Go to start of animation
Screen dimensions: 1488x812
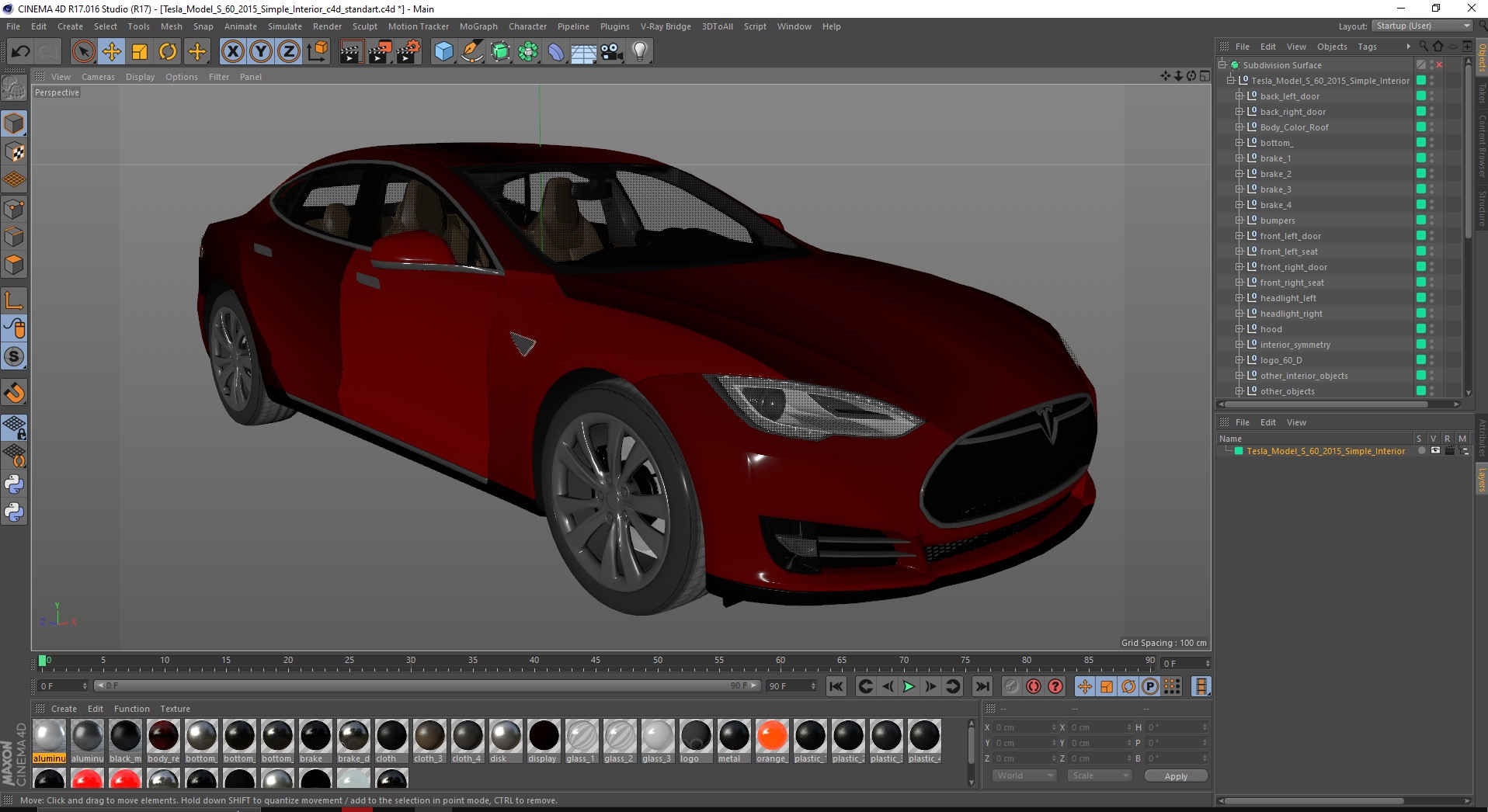tap(836, 686)
